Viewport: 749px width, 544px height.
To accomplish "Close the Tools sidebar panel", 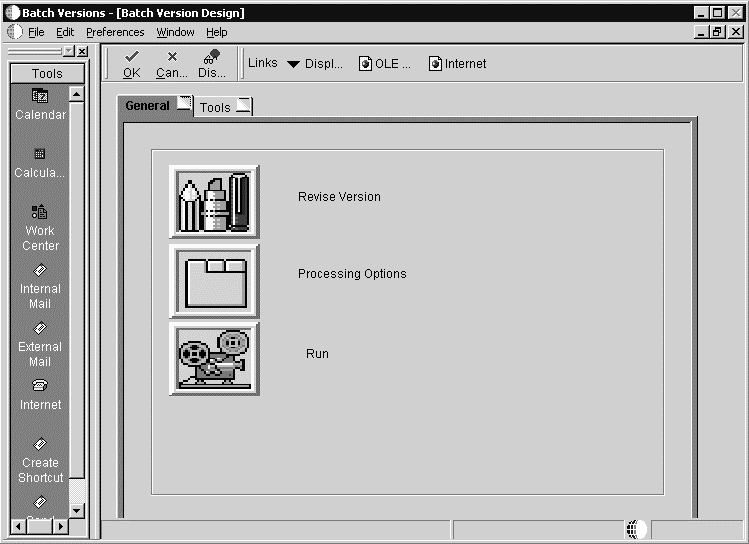I will [83, 51].
